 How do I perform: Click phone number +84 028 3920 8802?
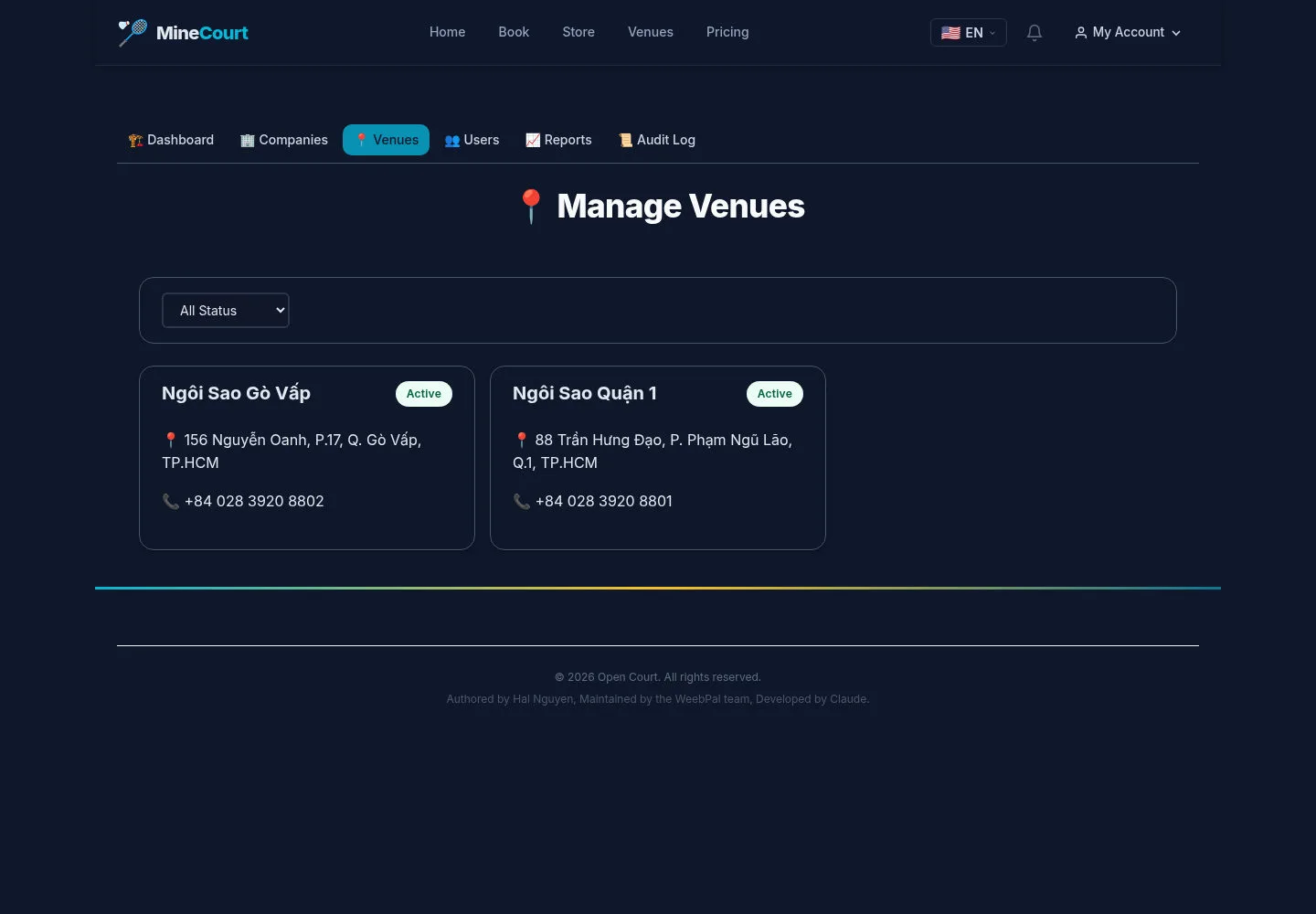click(x=254, y=501)
